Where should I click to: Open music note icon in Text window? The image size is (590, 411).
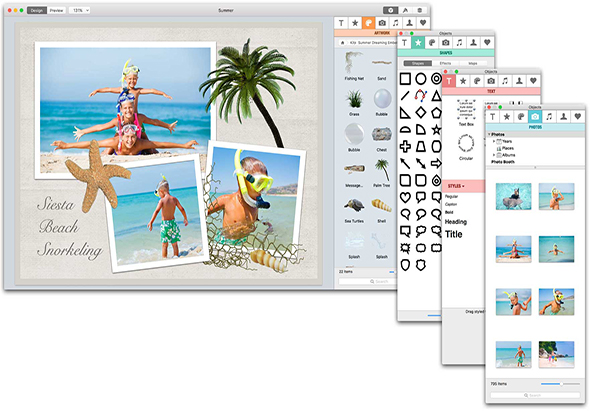tap(505, 81)
